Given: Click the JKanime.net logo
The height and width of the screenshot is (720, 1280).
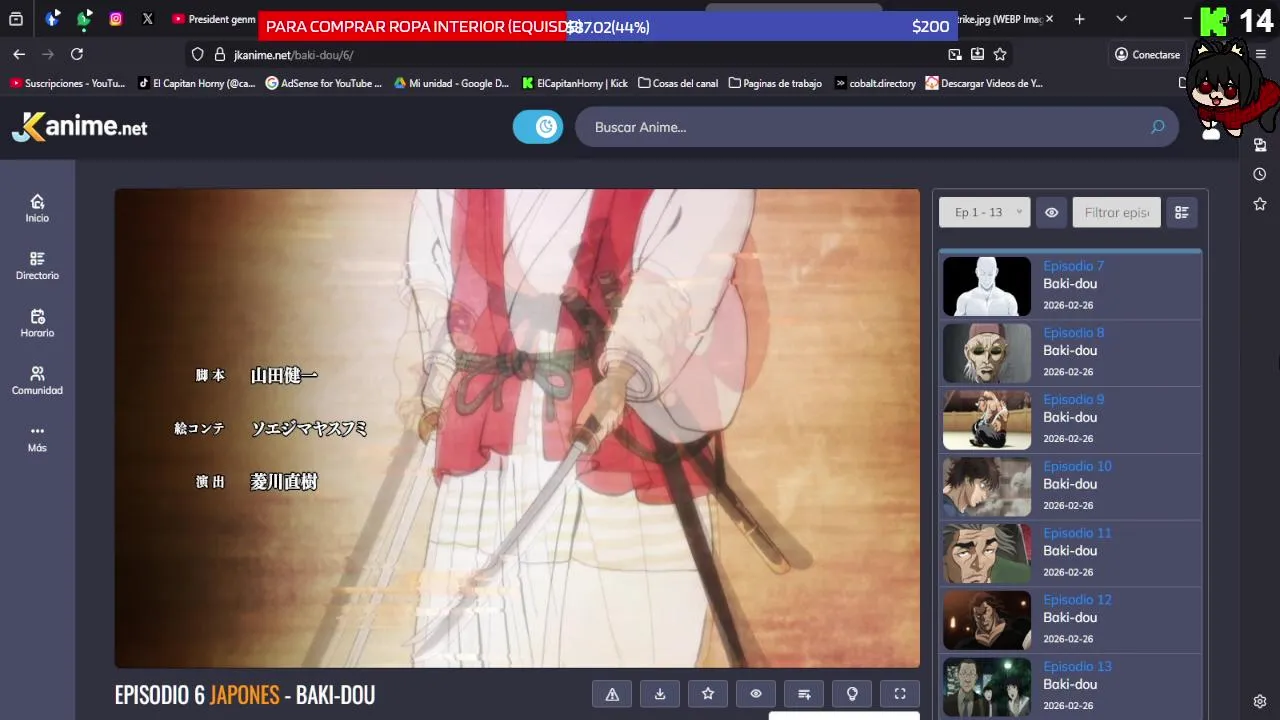Looking at the screenshot, I should (80, 127).
